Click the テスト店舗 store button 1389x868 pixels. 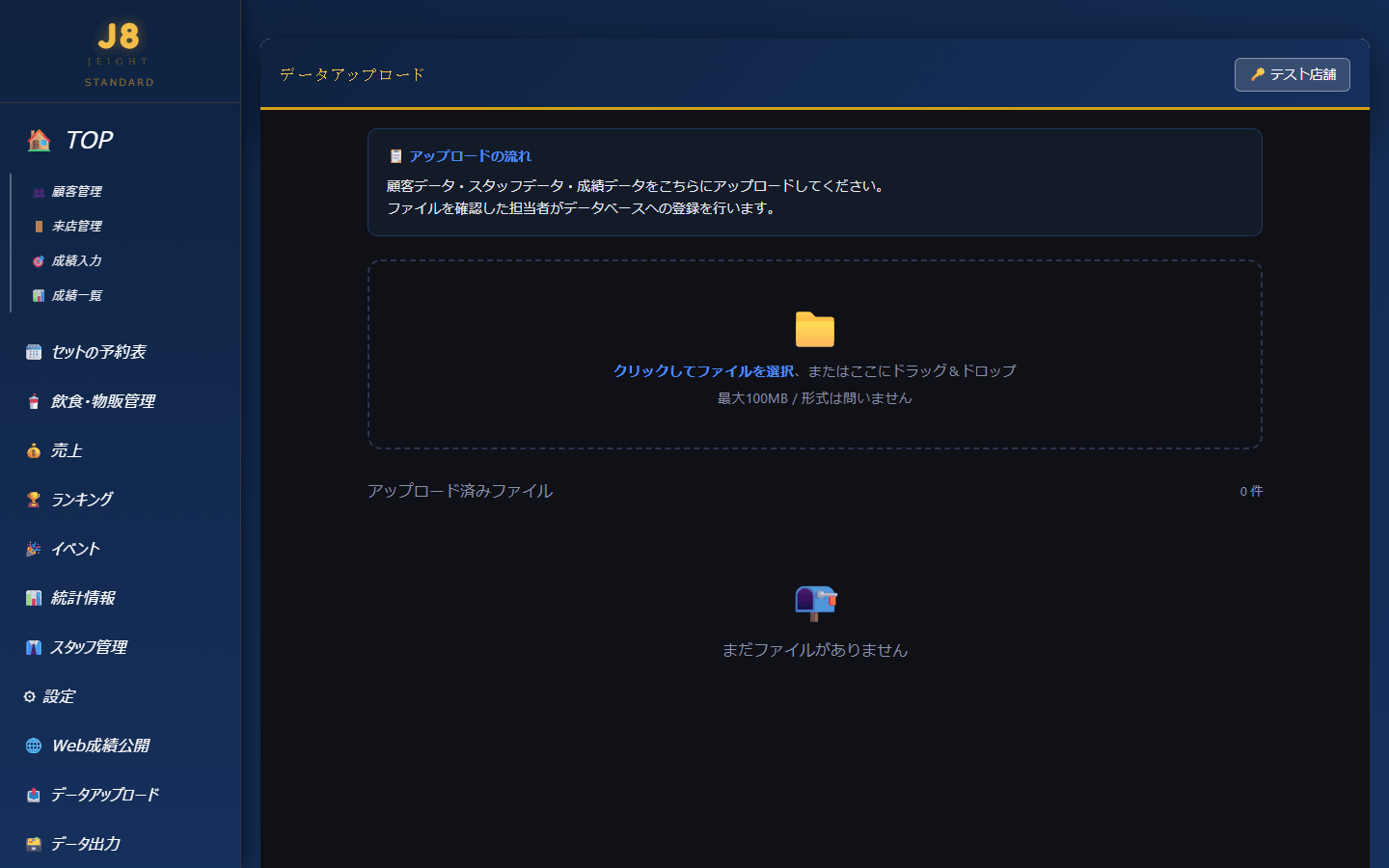pos(1293,74)
